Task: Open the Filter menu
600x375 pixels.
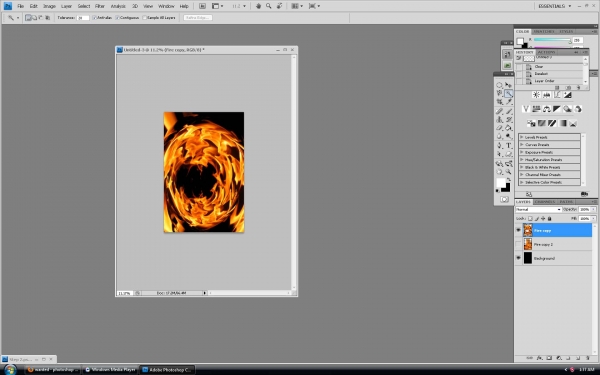Action: [x=100, y=6]
